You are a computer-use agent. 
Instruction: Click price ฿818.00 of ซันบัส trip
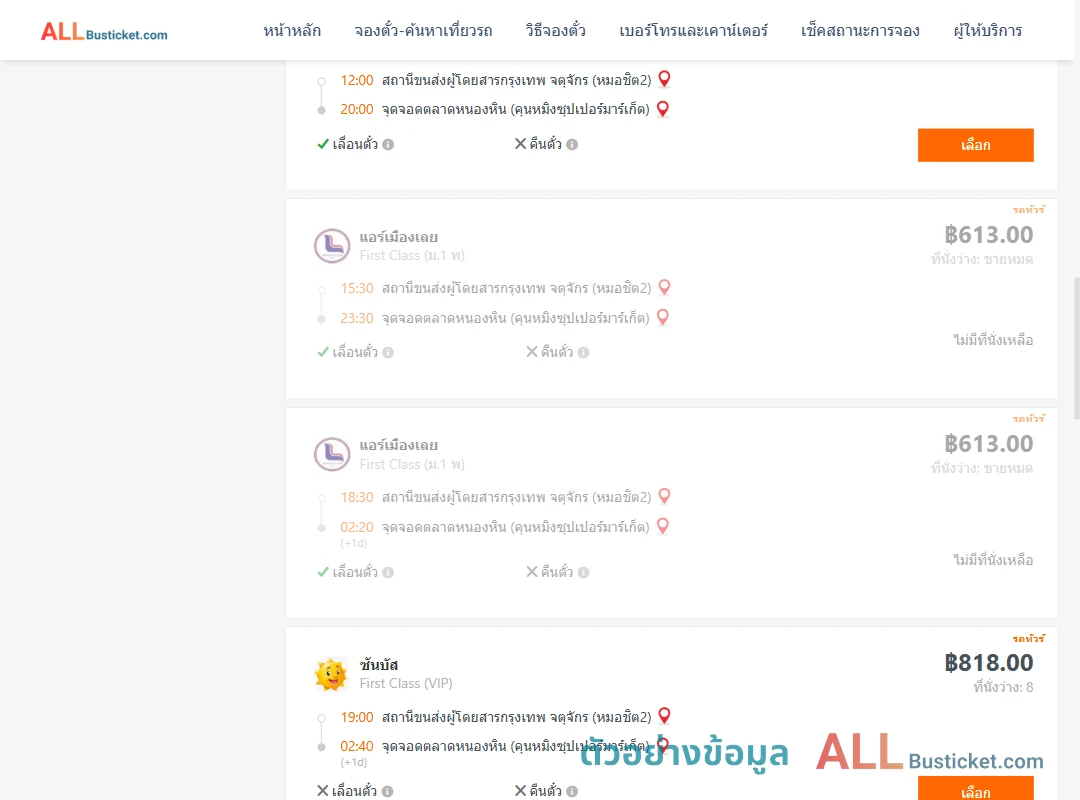988,663
